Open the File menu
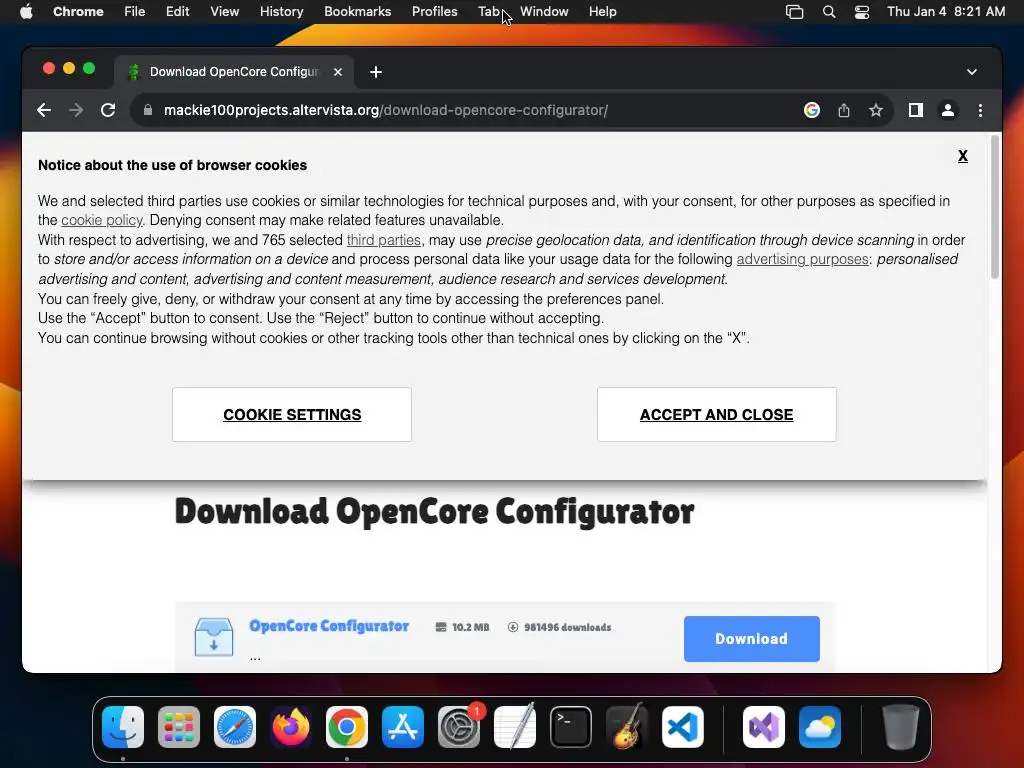The height and width of the screenshot is (768, 1024). pyautogui.click(x=135, y=12)
